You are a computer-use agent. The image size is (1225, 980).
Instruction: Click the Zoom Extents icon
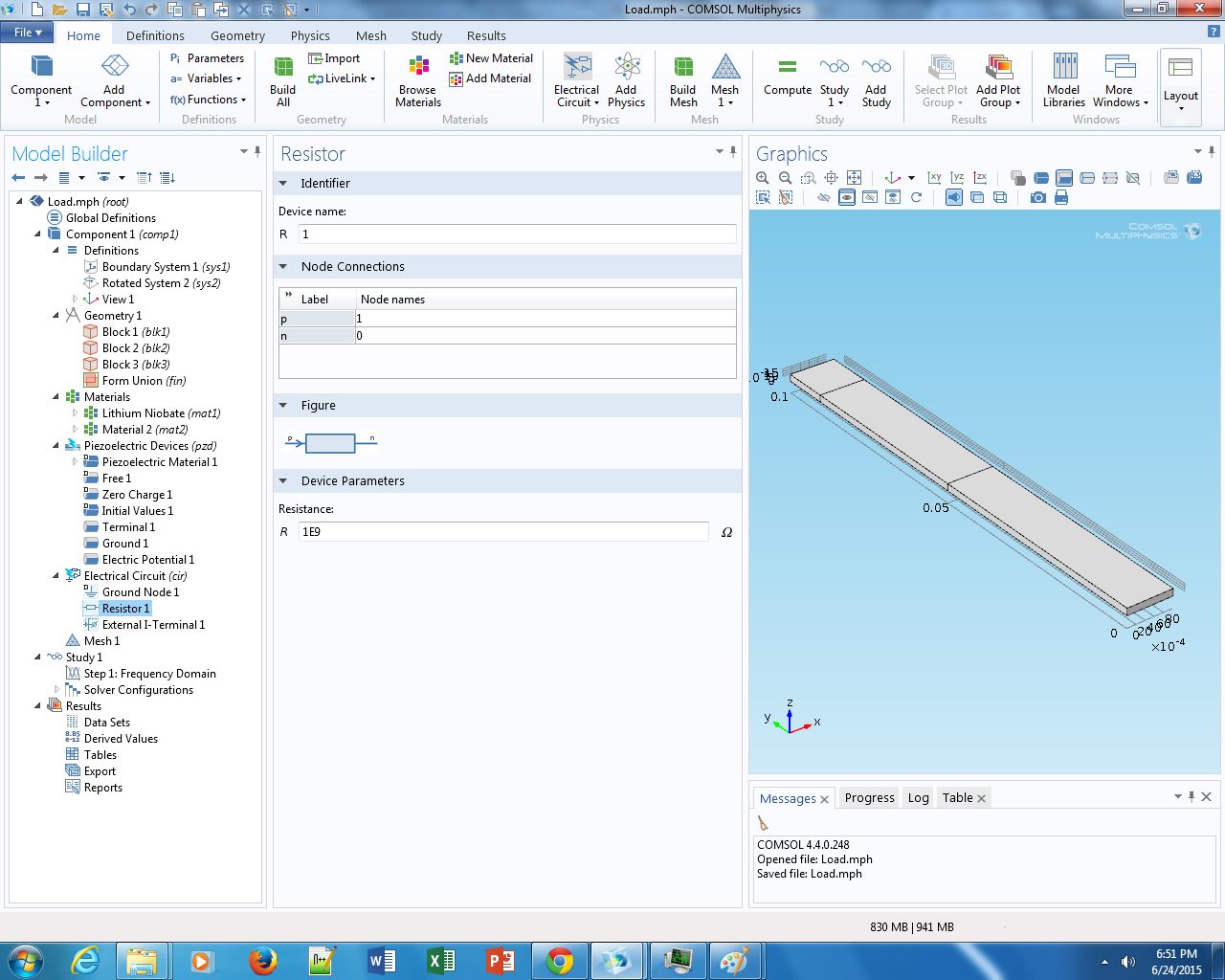[x=854, y=178]
